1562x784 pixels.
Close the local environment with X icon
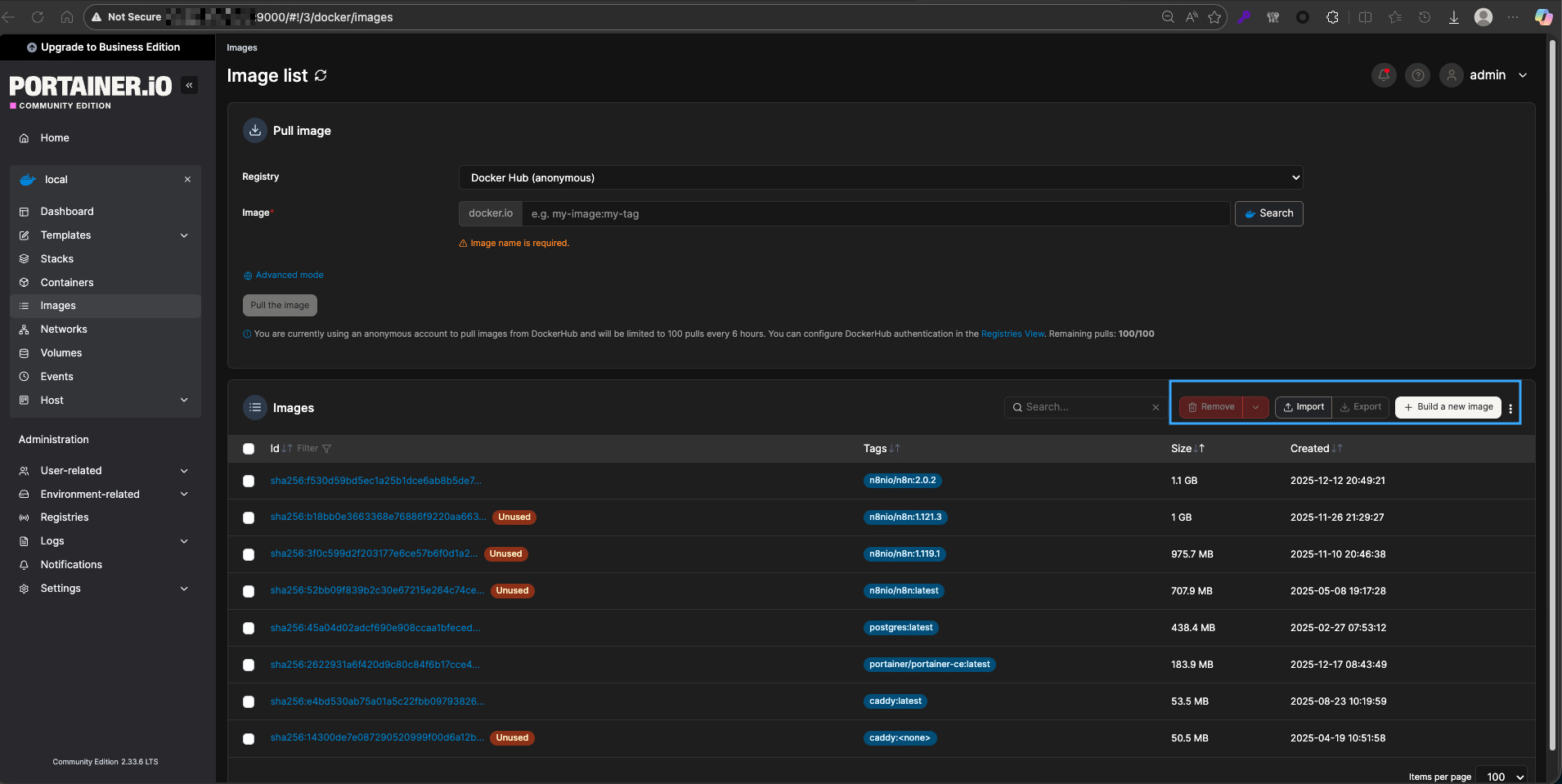pos(187,180)
